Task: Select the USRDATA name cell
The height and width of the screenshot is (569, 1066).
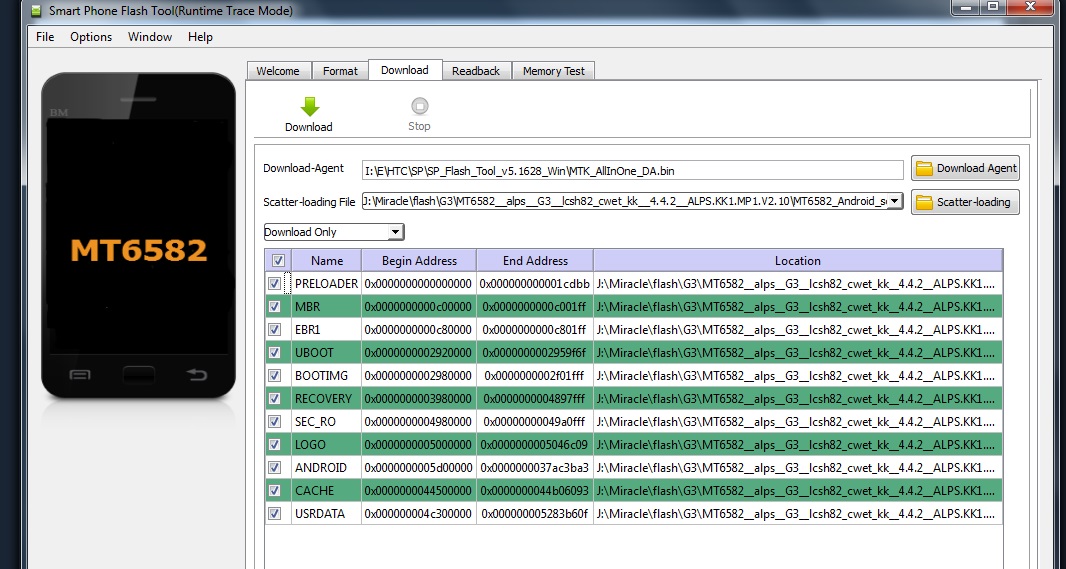Action: coord(326,513)
